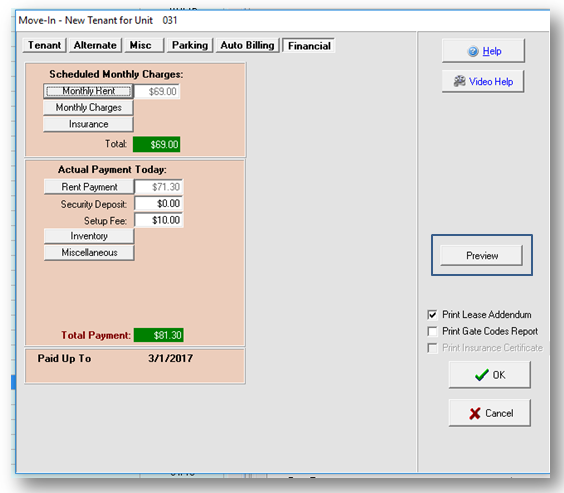Viewport: 564px width, 493px height.
Task: Click the green scheduled Total $69.00 value
Action: (x=156, y=145)
